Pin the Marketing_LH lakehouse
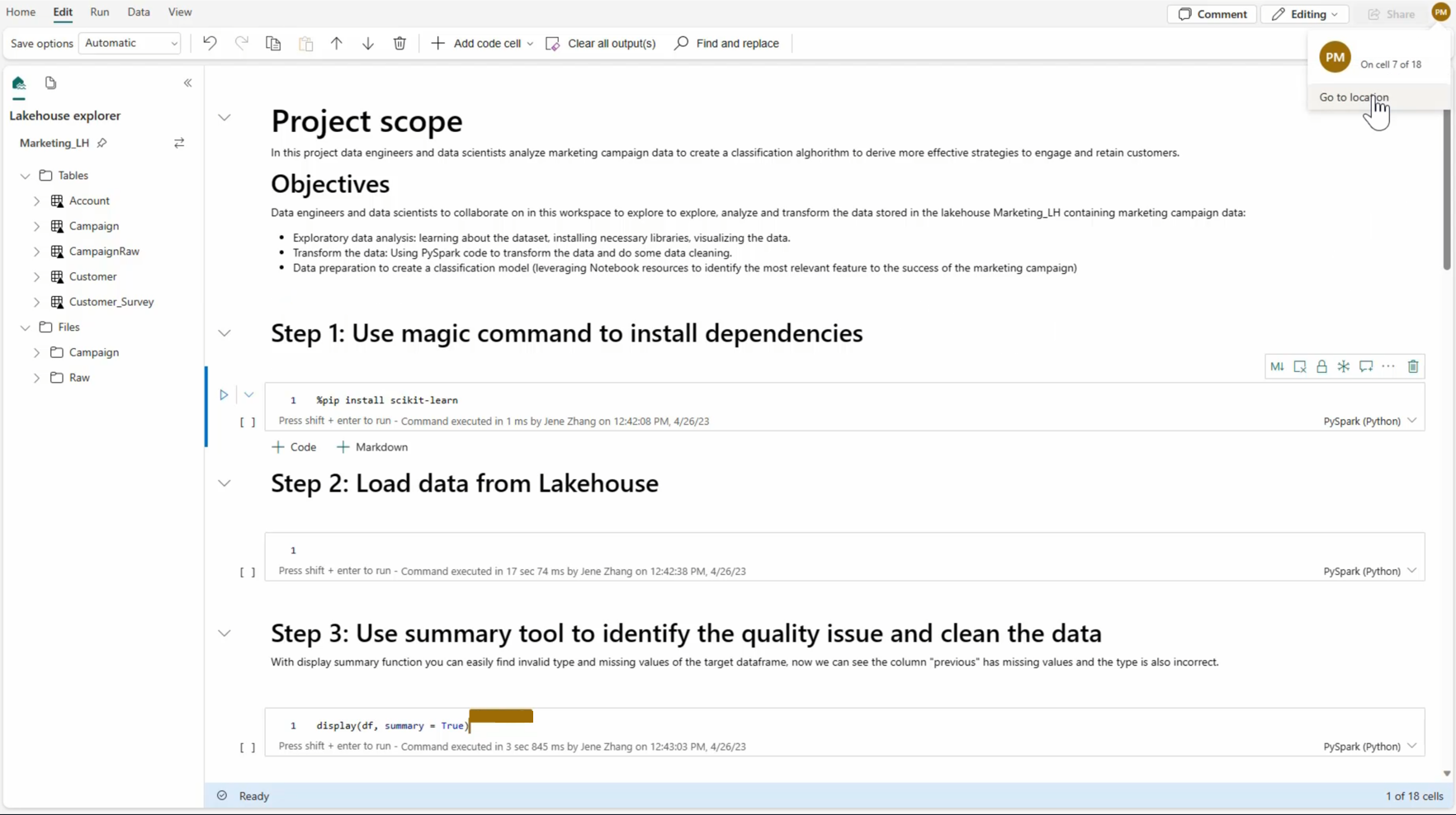 pyautogui.click(x=102, y=143)
